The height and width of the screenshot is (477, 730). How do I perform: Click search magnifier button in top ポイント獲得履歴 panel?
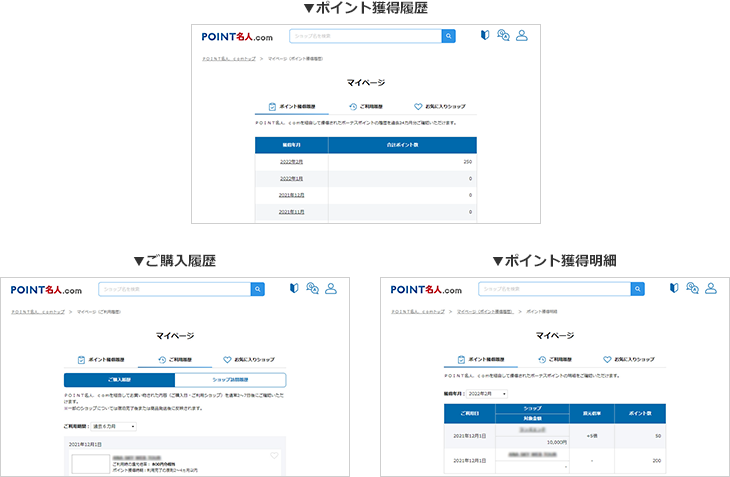pyautogui.click(x=448, y=36)
